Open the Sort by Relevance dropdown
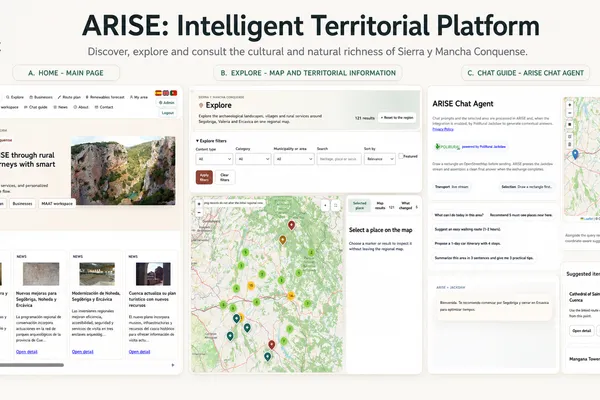The width and height of the screenshot is (600, 400). click(380, 159)
